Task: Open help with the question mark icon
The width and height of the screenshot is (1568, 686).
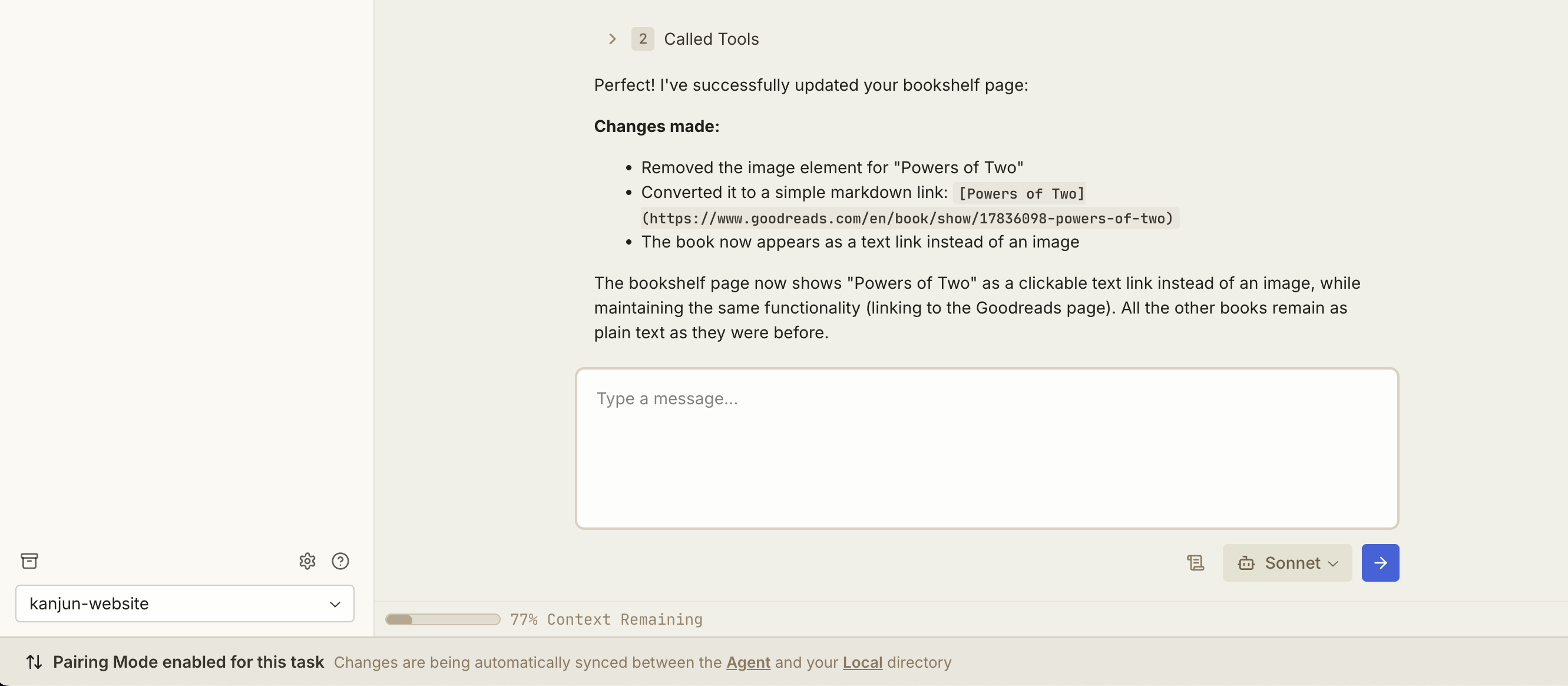Action: (340, 560)
